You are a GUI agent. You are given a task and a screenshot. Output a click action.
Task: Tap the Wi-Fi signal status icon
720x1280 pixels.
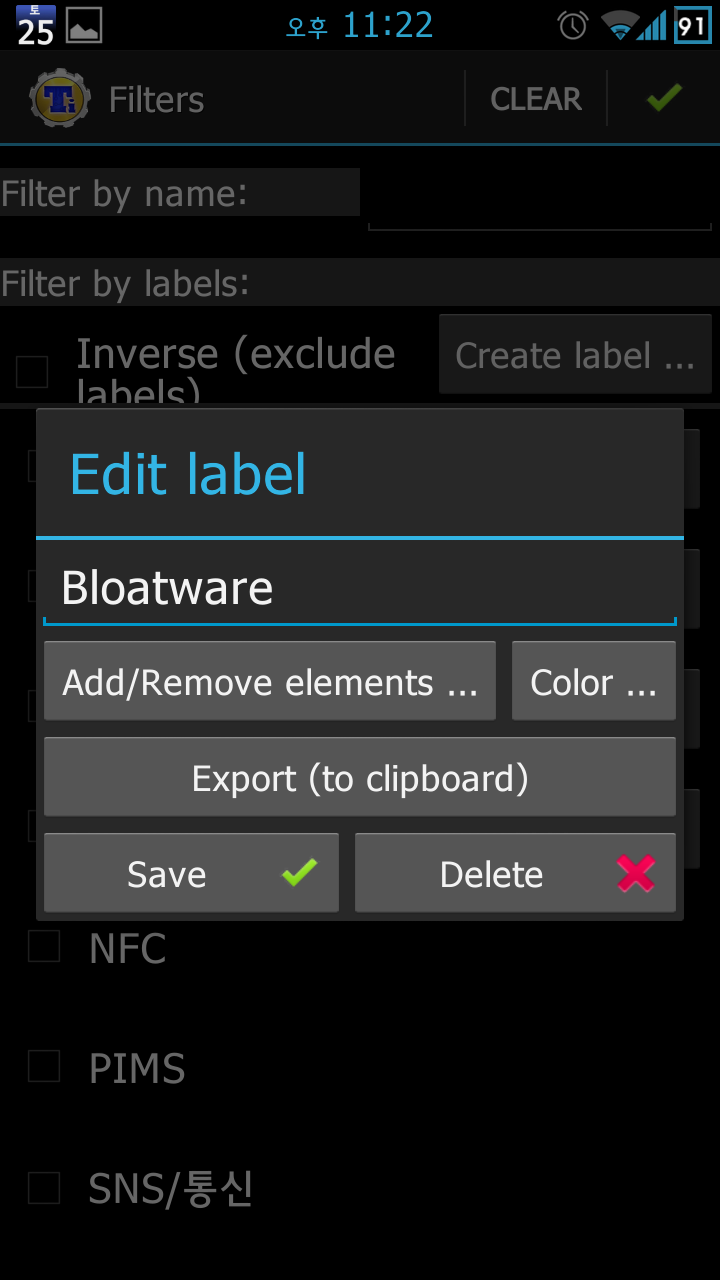coord(621,26)
